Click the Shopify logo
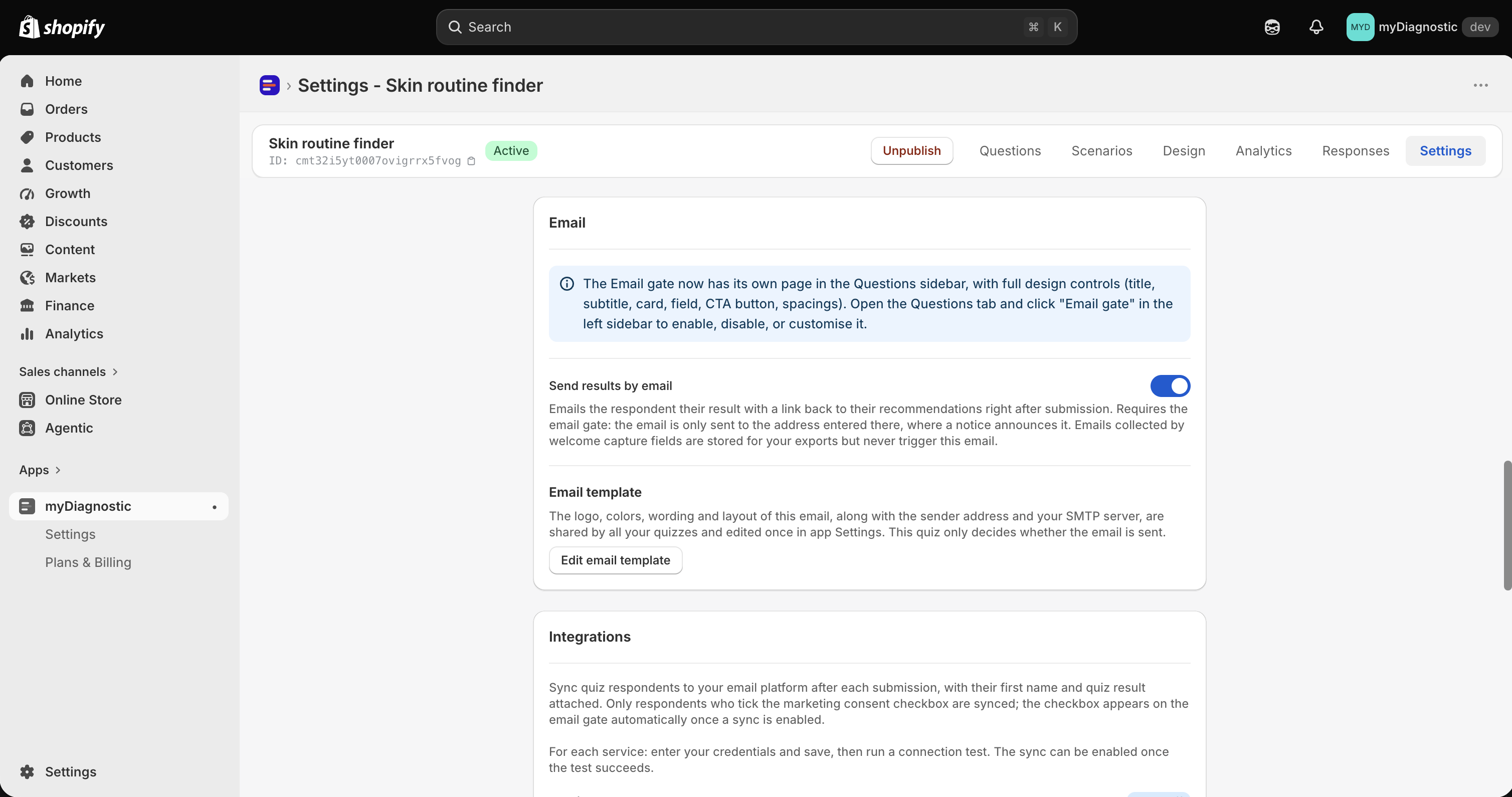1512x797 pixels. coord(62,27)
